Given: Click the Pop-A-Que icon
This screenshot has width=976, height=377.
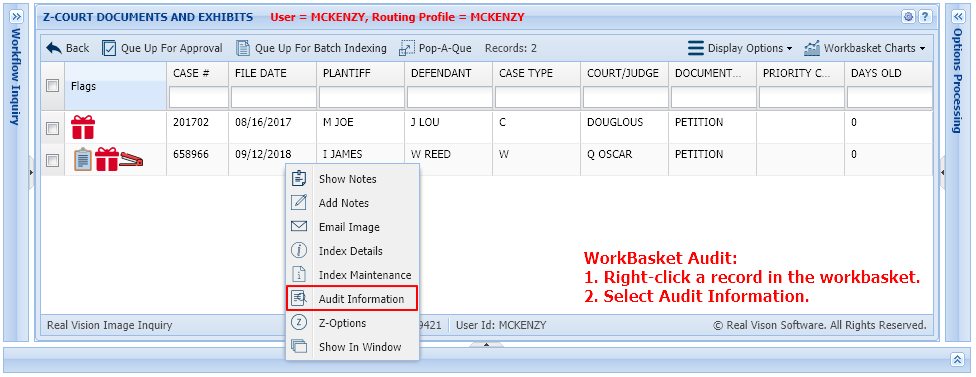Looking at the screenshot, I should pos(407,48).
